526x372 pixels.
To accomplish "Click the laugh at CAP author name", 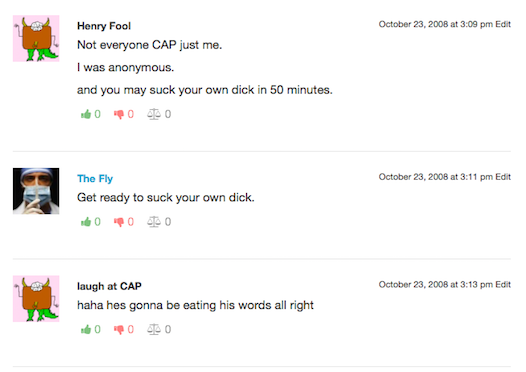I will 109,286.
